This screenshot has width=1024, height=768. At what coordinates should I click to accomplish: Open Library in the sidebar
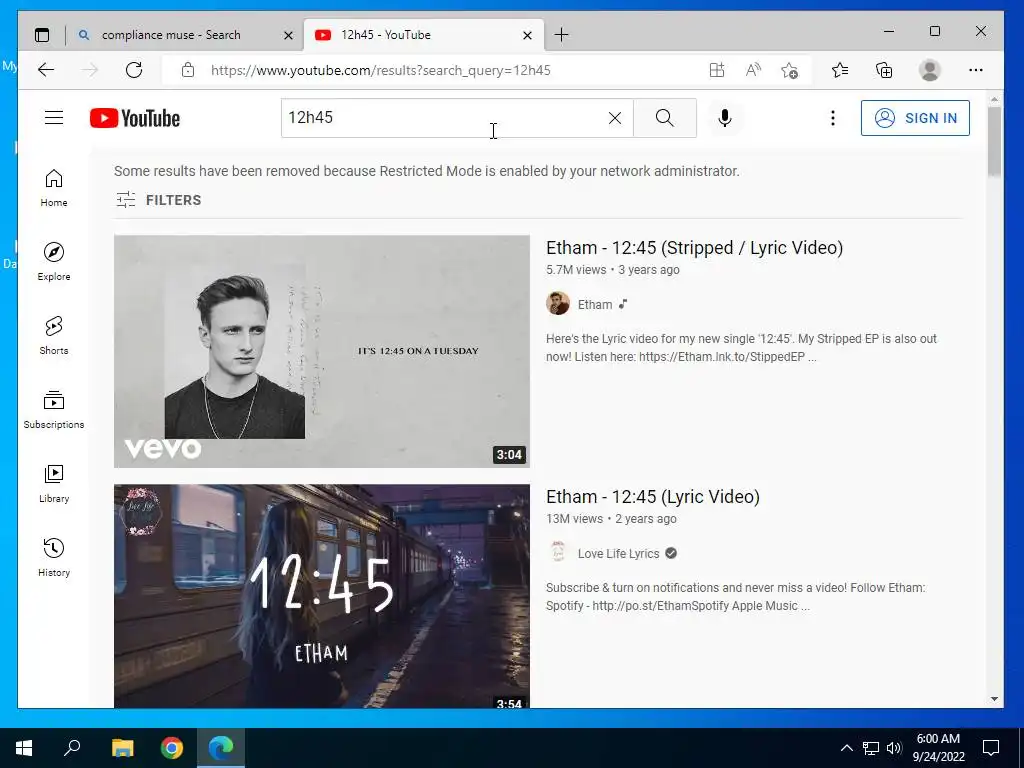click(x=54, y=483)
